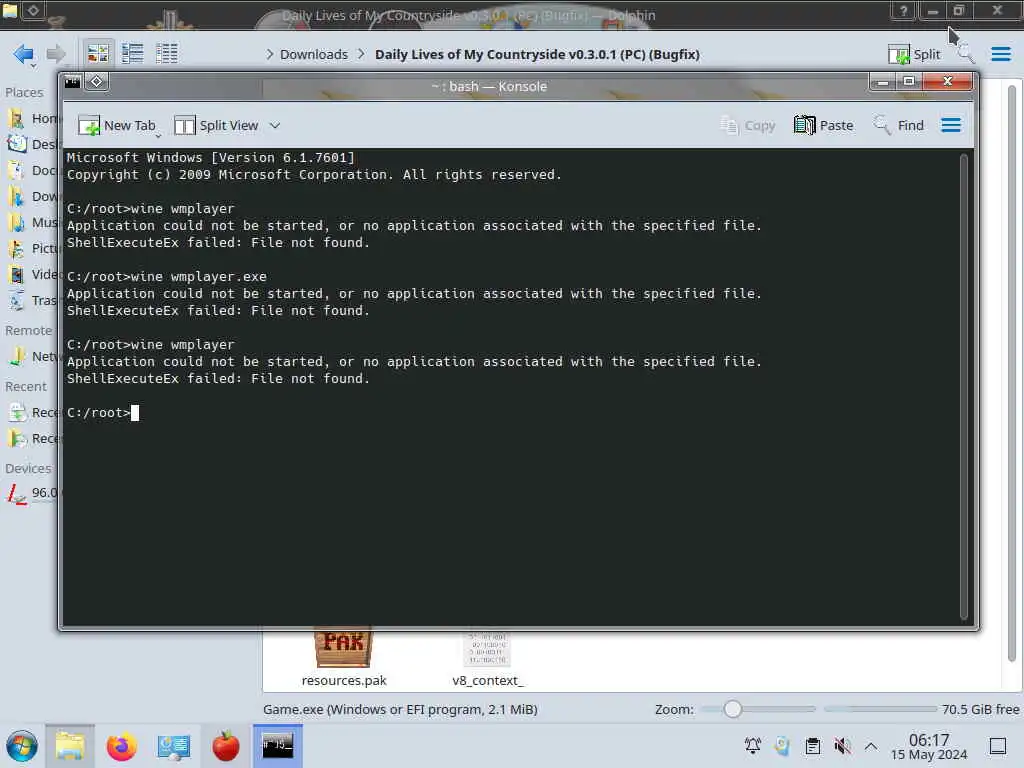Select Desktop in Places sidebar
This screenshot has height=768, width=1024.
34,144
